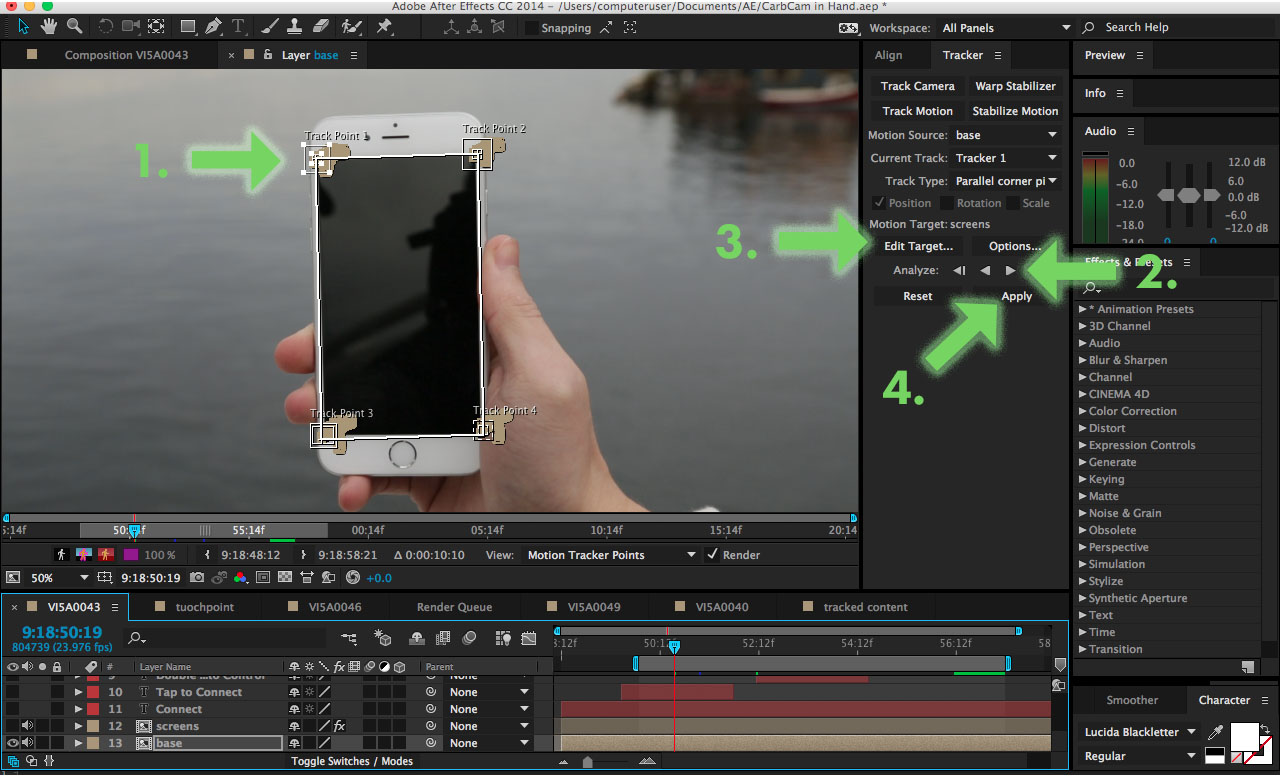Select the Pen tool
The height and width of the screenshot is (777, 1280).
[x=213, y=27]
